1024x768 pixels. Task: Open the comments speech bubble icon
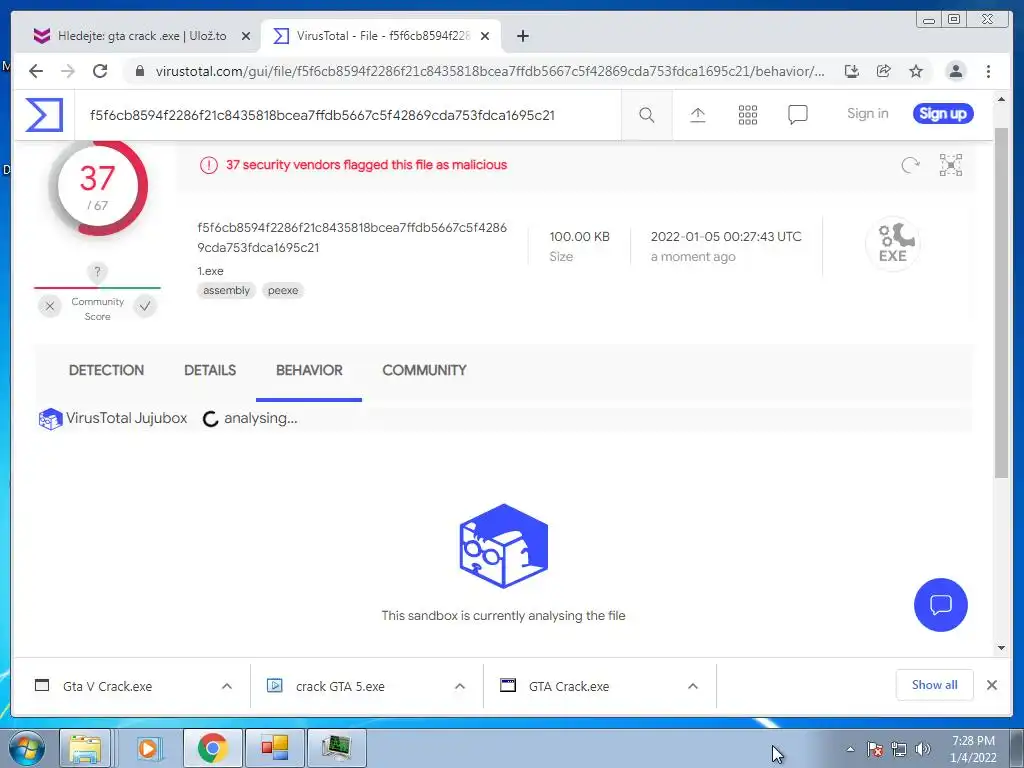point(797,115)
